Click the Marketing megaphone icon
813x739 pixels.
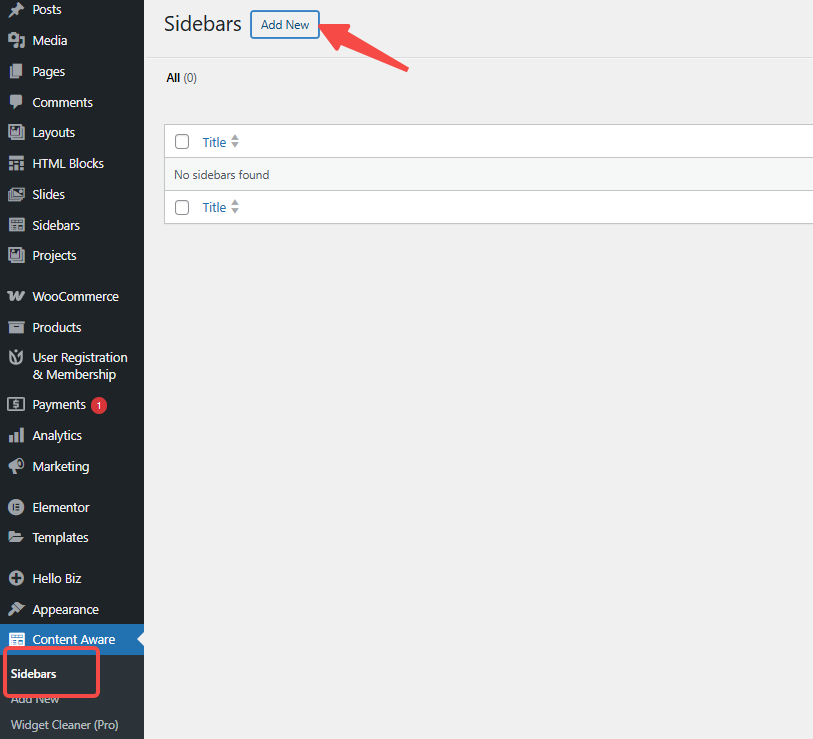click(16, 467)
